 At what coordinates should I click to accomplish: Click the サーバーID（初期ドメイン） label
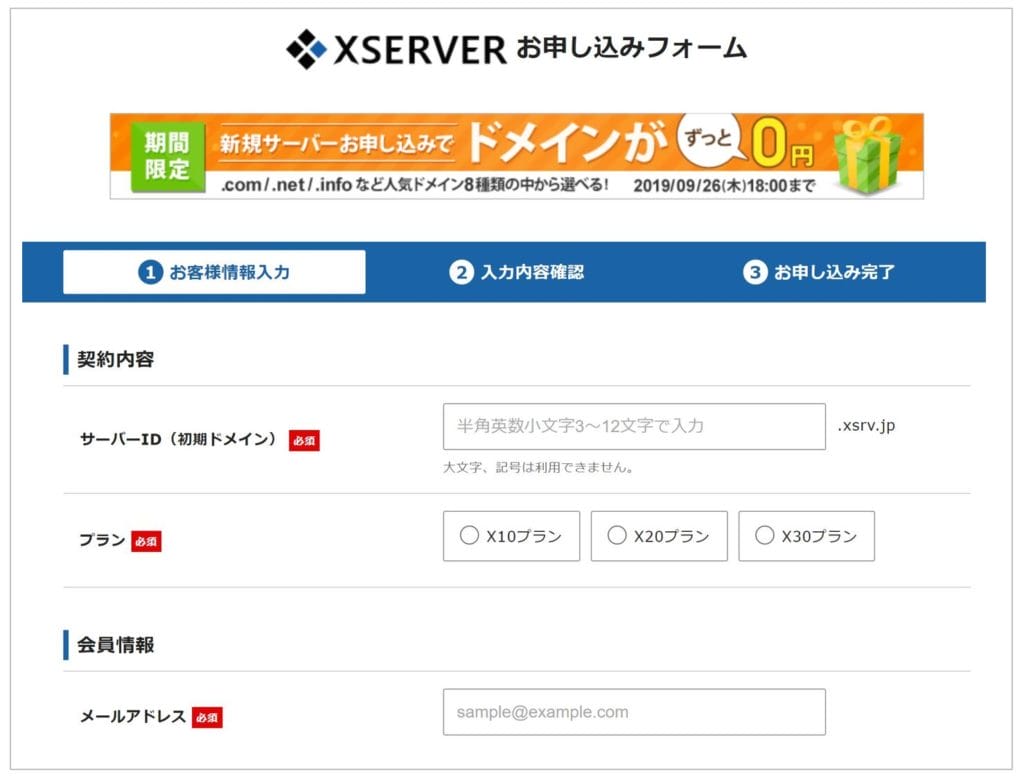tap(178, 439)
